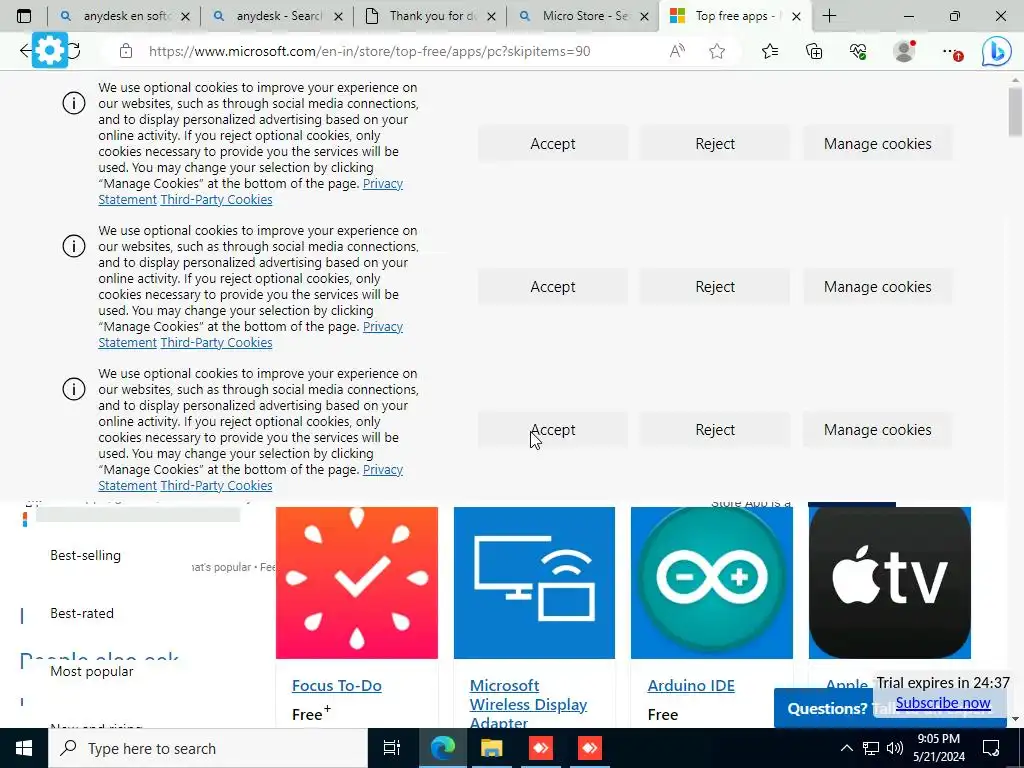Open Browser essentials heart icon
The width and height of the screenshot is (1024, 768).
point(858,51)
